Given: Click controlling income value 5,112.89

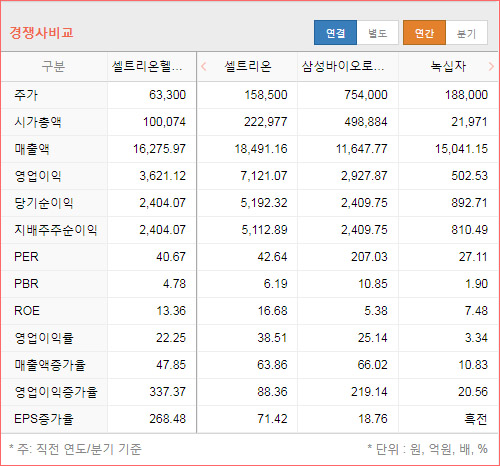Looking at the screenshot, I should point(264,230).
